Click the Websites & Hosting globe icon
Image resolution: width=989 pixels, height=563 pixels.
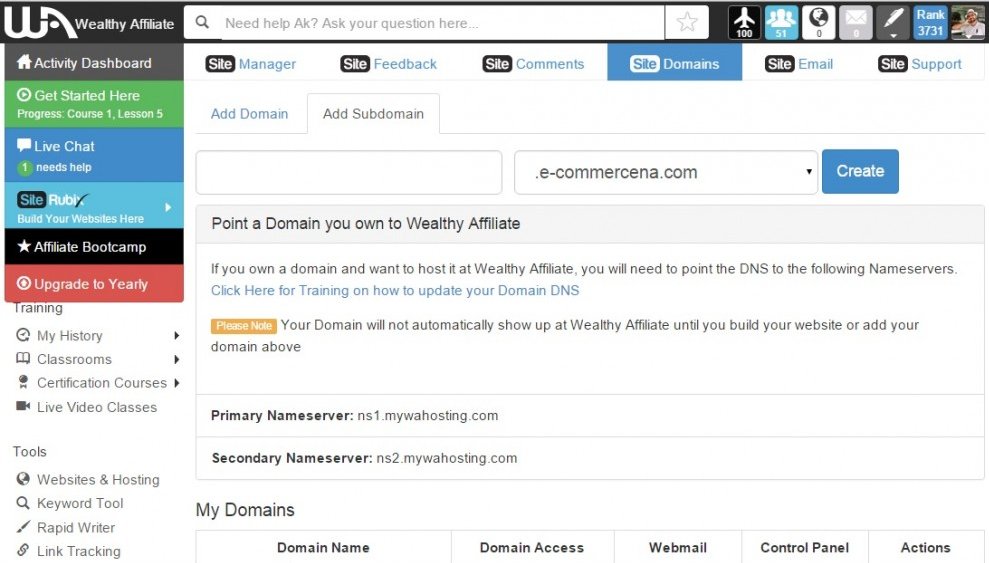coord(23,479)
